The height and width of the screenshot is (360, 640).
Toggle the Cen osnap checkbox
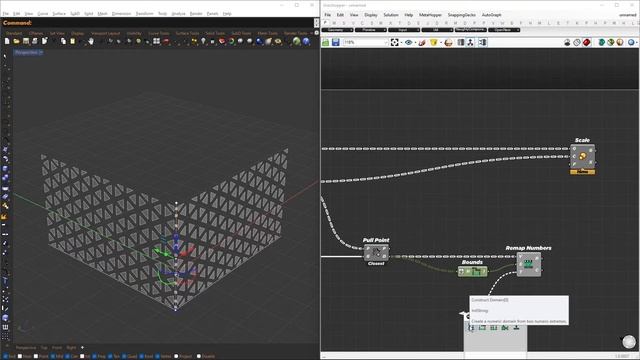pyautogui.click(x=67, y=356)
